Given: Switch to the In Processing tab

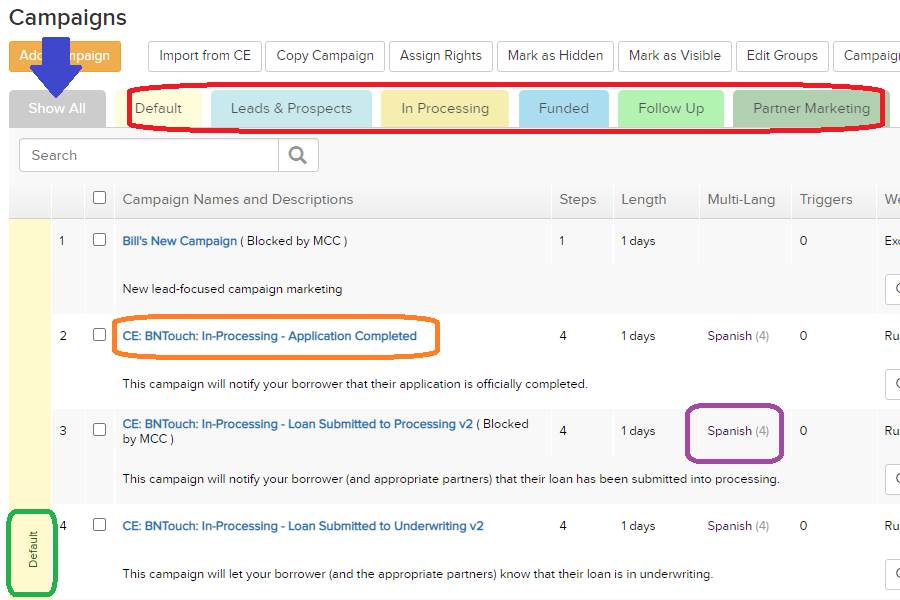Looking at the screenshot, I should click(x=445, y=109).
